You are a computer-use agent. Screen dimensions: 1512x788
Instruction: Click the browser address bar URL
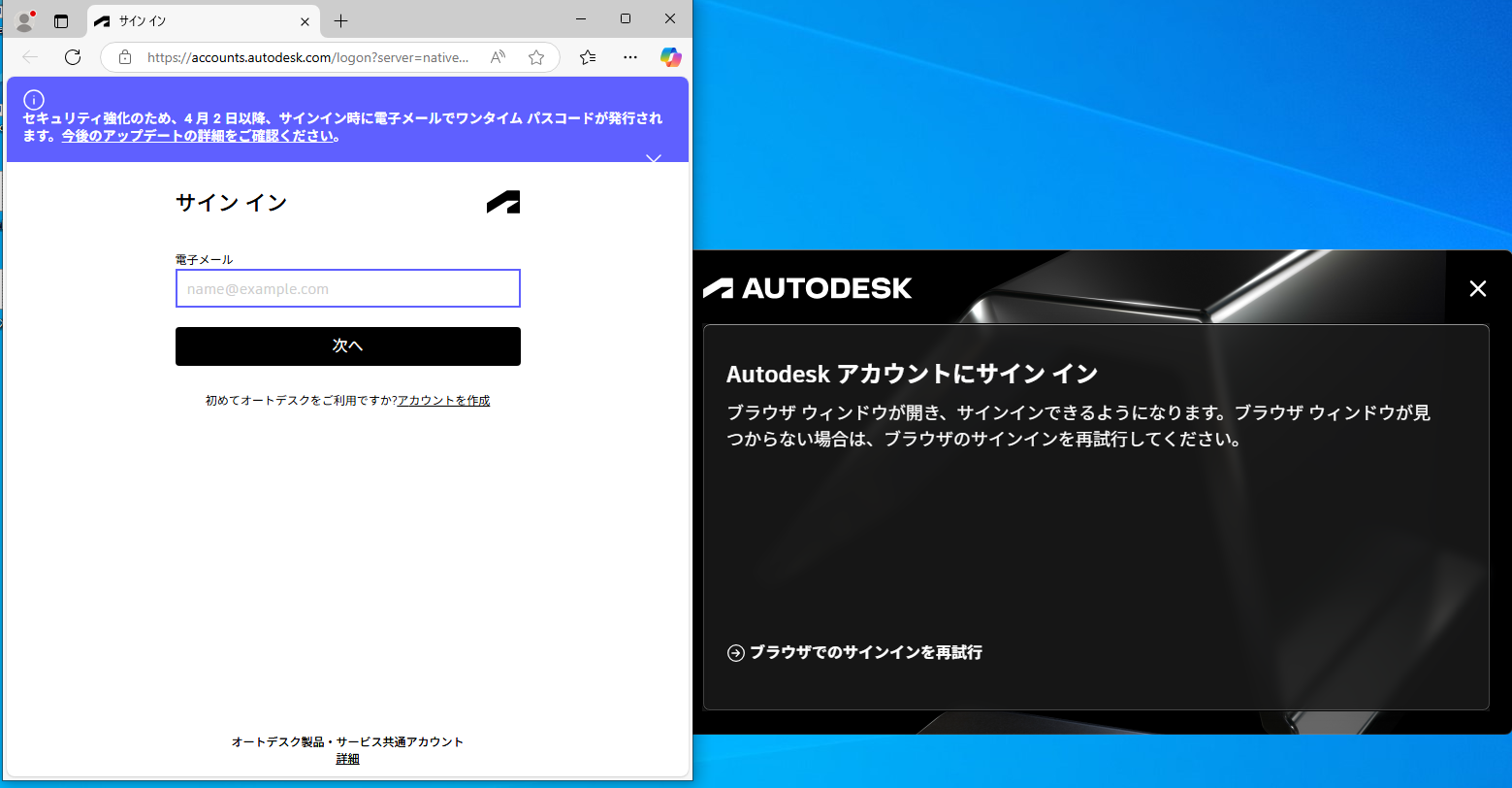click(307, 57)
